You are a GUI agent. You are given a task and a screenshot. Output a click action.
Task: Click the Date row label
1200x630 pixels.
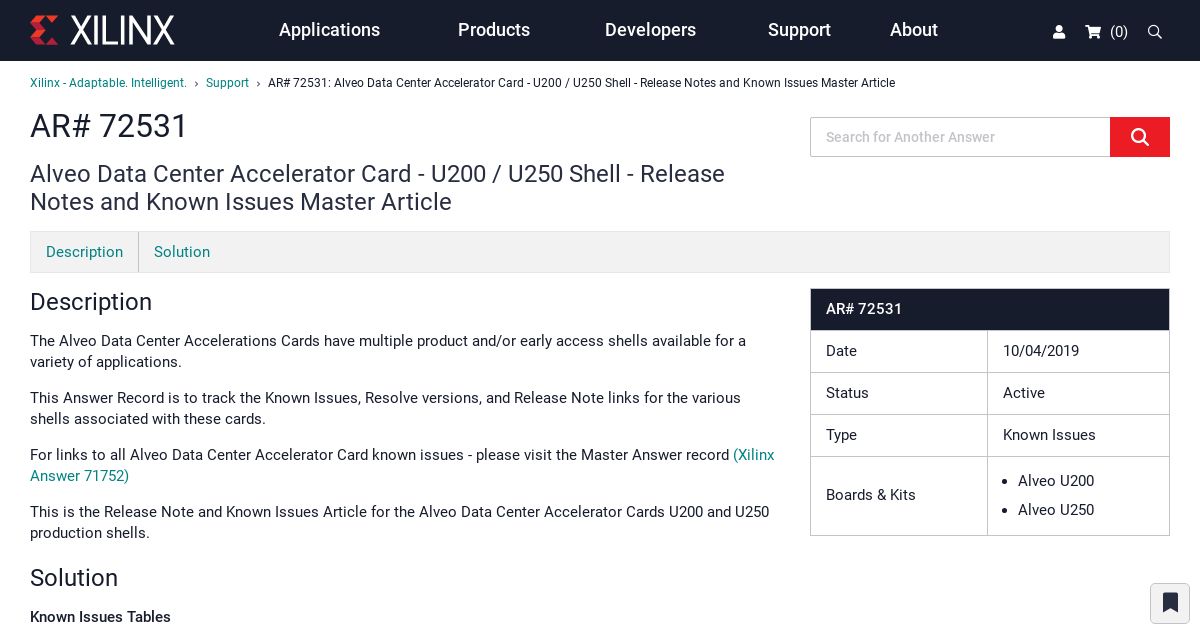[x=841, y=351]
